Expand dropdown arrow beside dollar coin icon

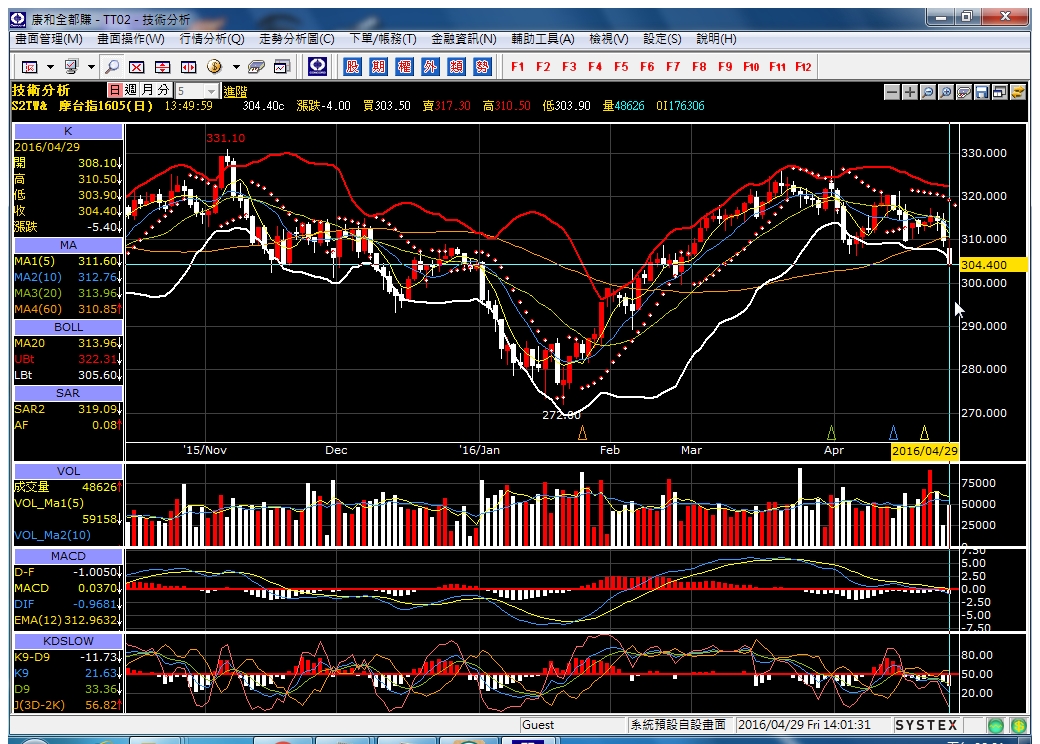tap(235, 67)
